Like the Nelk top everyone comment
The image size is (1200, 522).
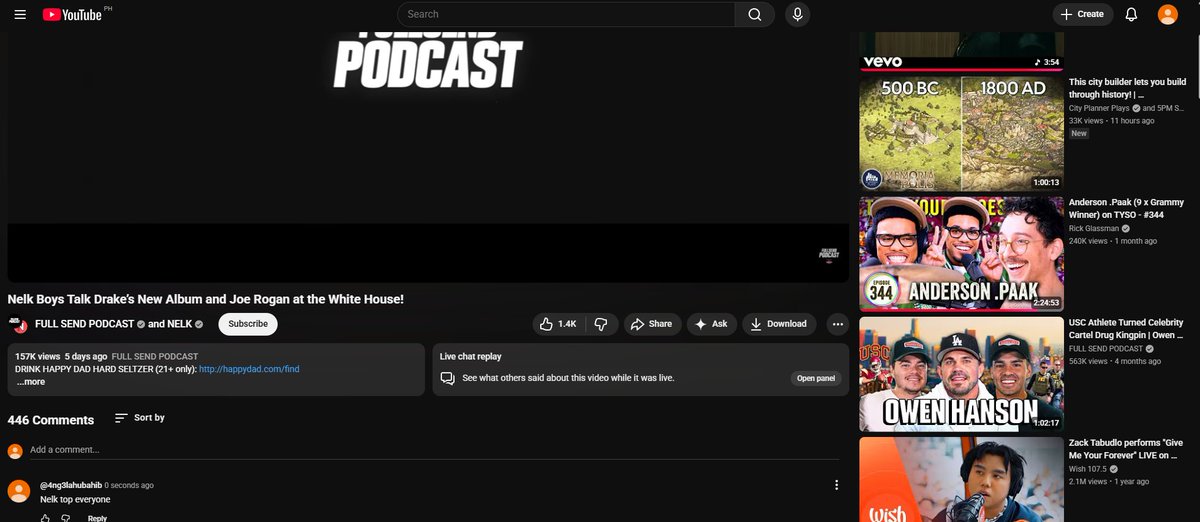(x=45, y=518)
